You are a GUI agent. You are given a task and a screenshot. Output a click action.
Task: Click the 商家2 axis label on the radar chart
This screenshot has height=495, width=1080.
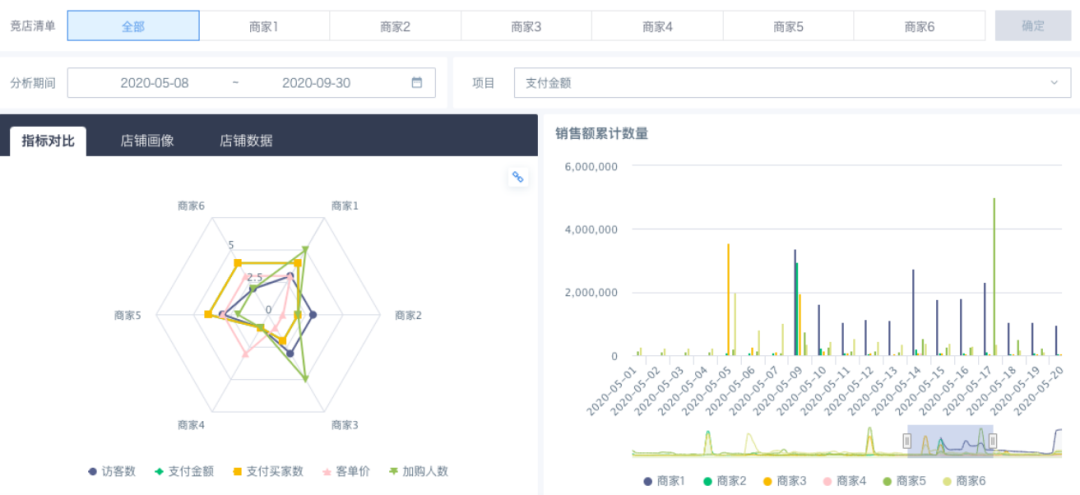coord(408,315)
